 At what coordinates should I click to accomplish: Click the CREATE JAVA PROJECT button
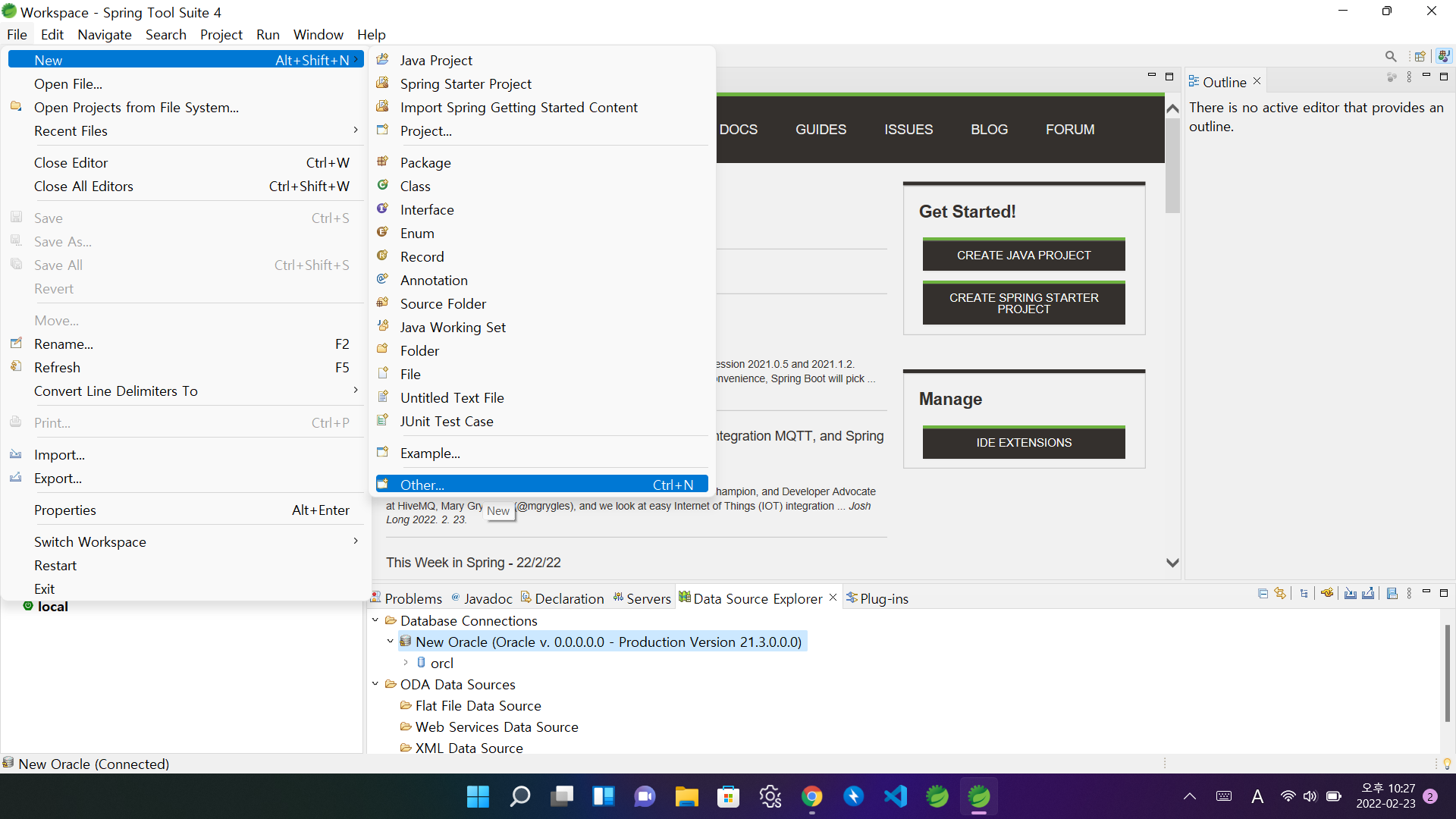[x=1023, y=256]
